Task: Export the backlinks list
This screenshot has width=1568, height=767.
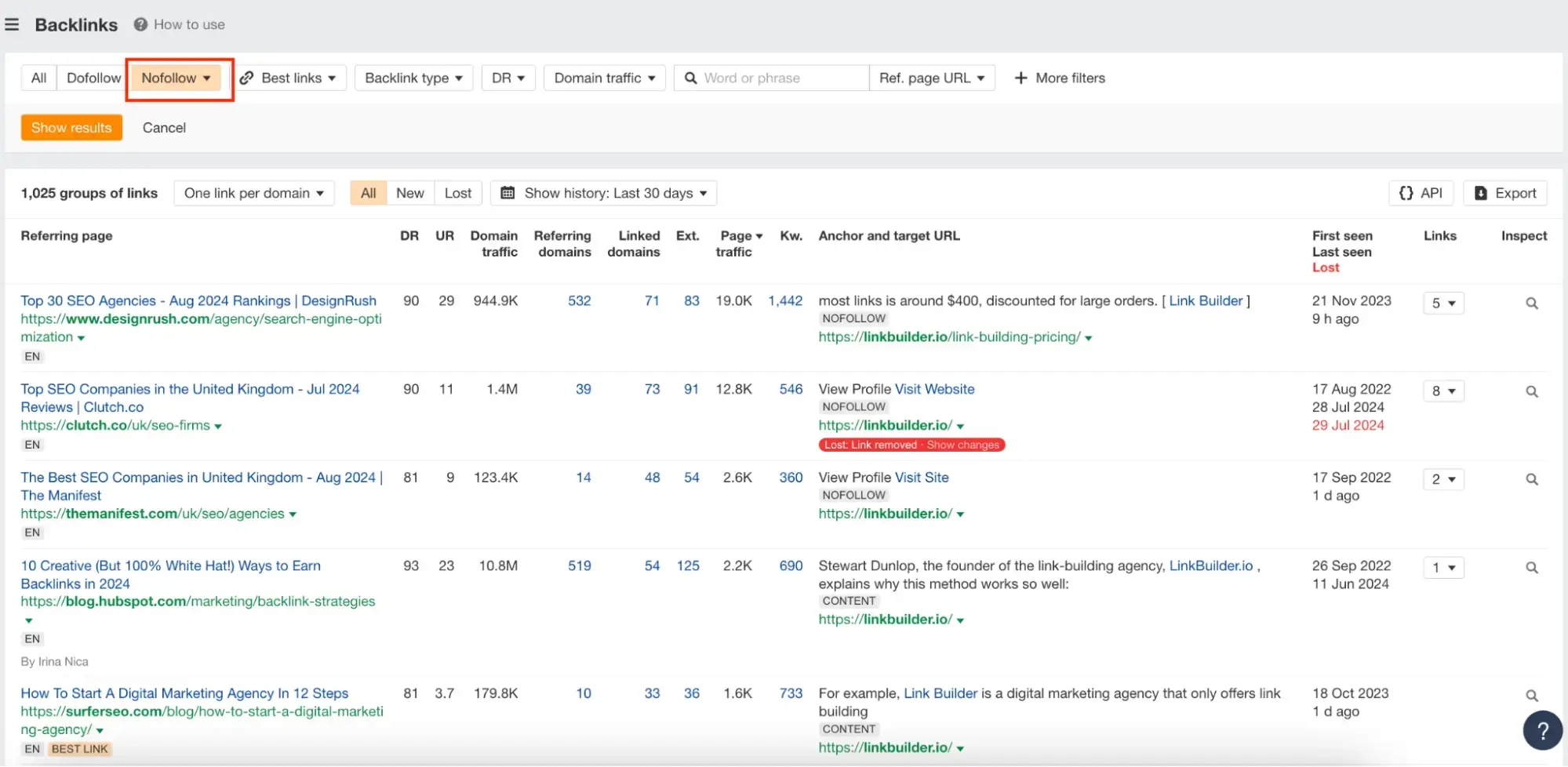Action: click(x=1504, y=193)
